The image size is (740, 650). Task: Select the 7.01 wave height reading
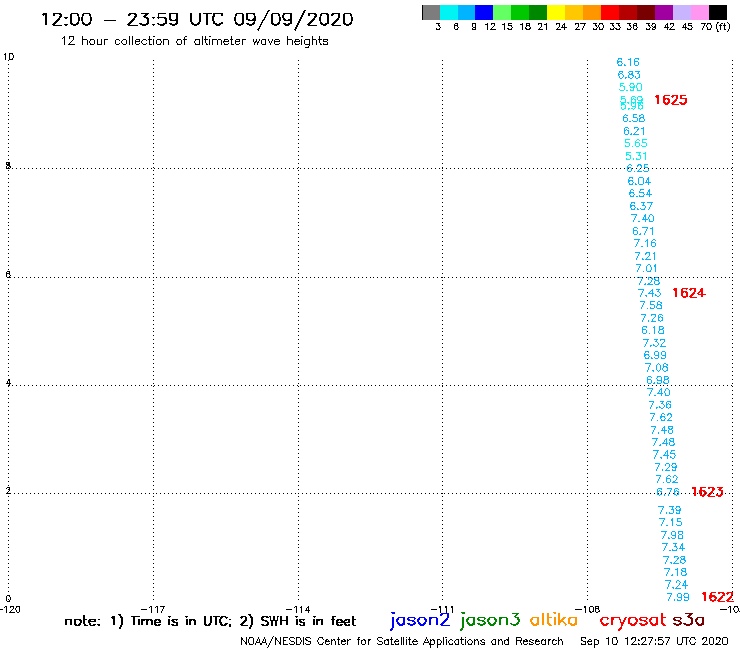646,269
